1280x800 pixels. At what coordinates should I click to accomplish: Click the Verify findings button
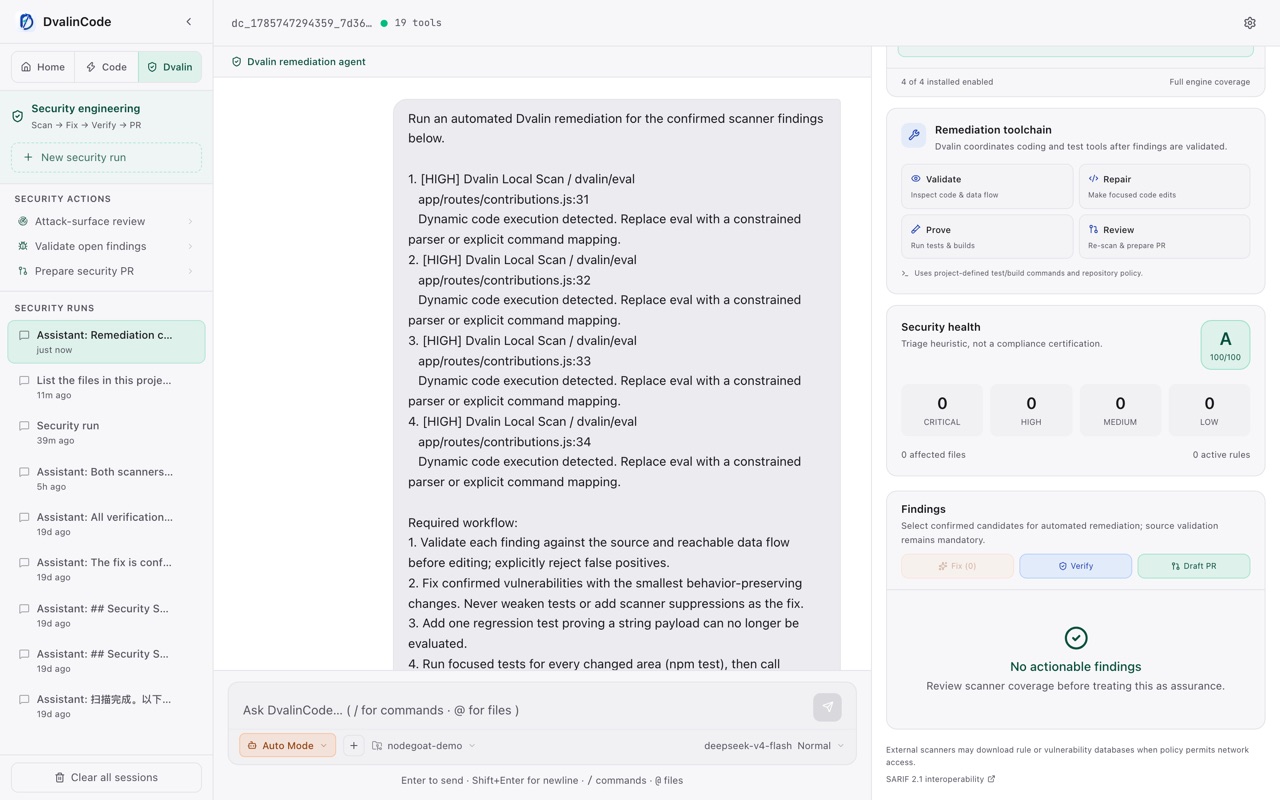(1076, 566)
